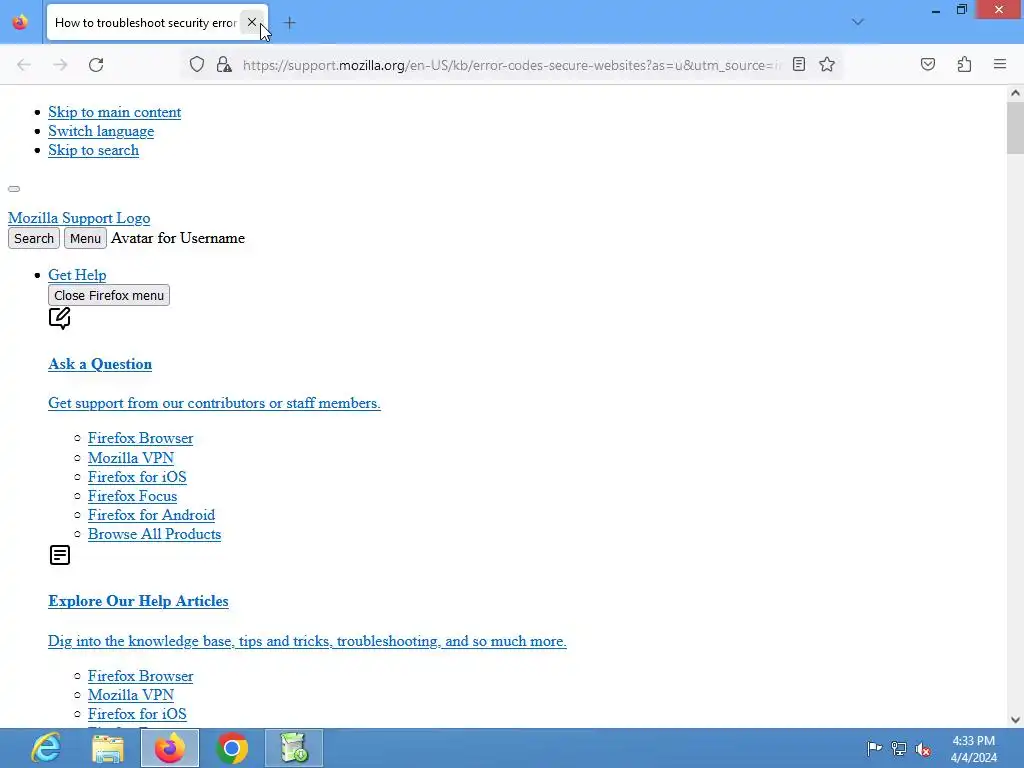Open Firefox for iOS under Help Articles

137,714
